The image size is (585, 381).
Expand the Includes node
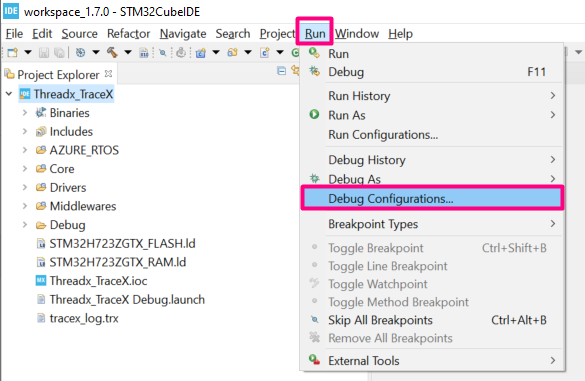(x=25, y=131)
